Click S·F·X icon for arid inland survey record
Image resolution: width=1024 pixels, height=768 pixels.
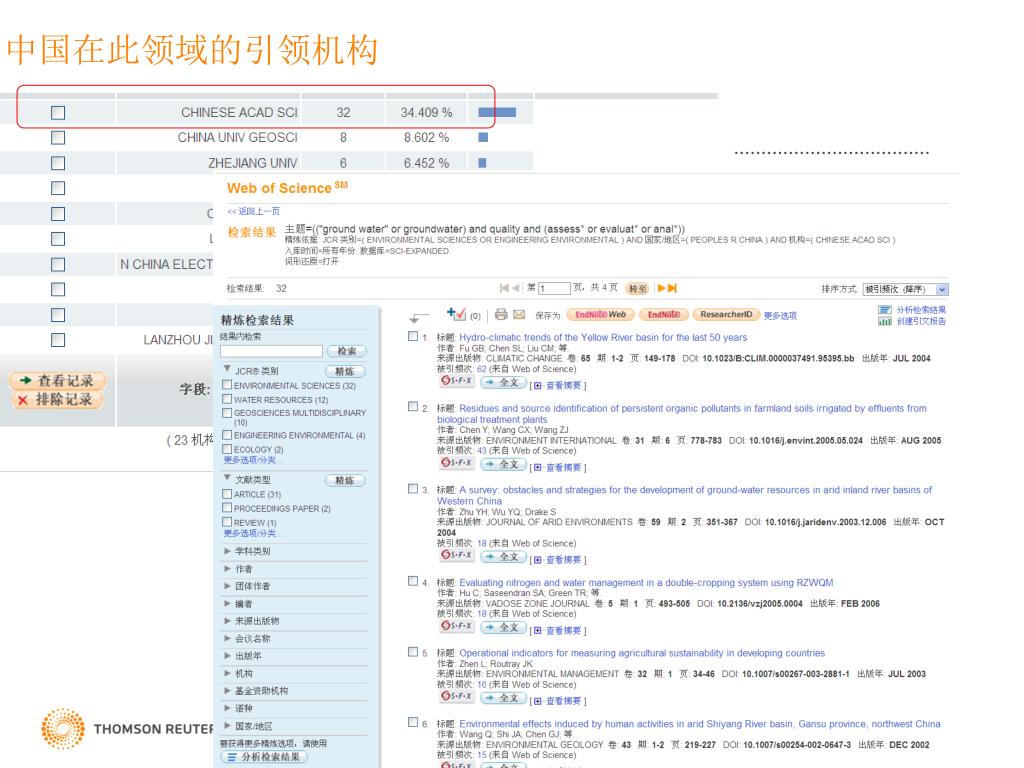click(456, 554)
